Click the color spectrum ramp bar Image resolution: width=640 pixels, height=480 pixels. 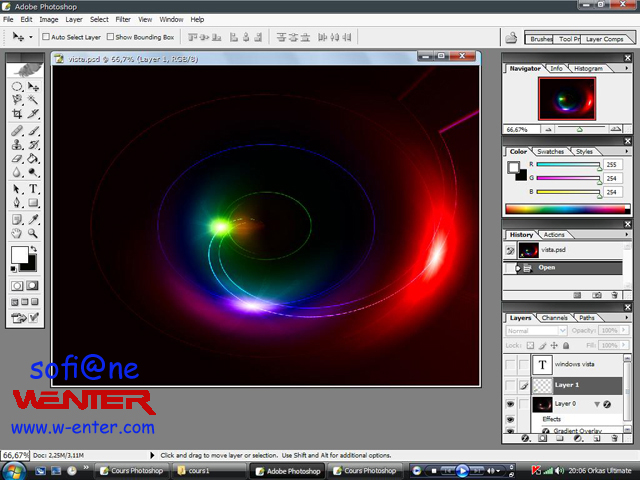tap(566, 209)
